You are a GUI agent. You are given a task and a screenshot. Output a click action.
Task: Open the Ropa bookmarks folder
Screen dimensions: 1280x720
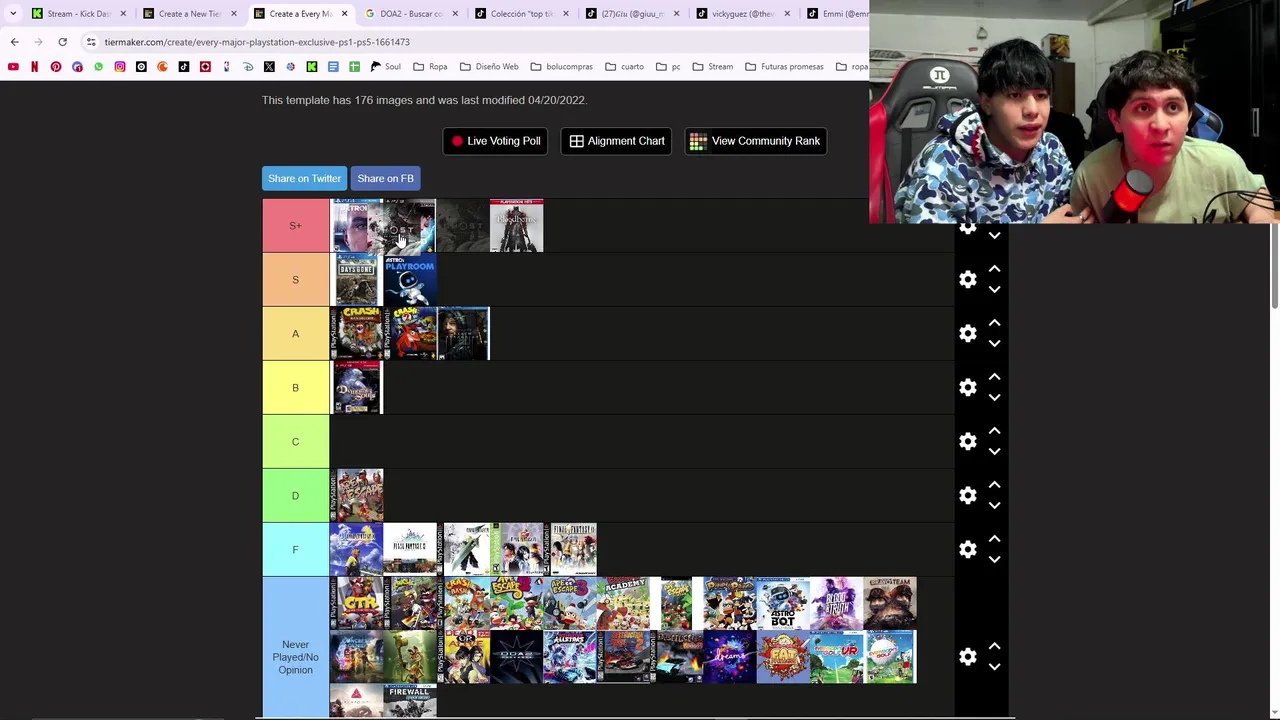430,67
